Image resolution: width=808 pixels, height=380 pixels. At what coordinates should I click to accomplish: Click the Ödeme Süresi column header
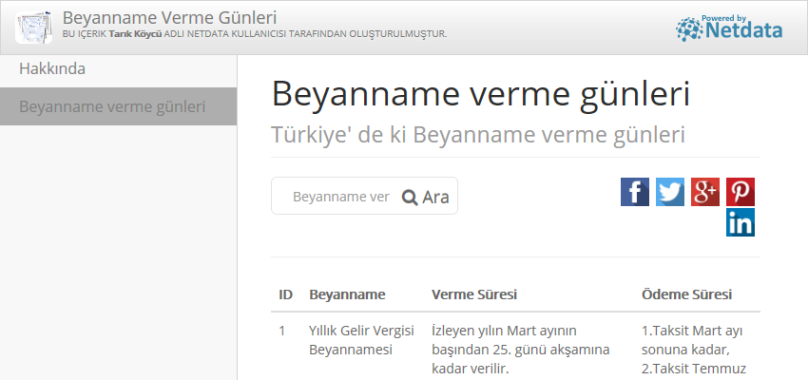686,294
